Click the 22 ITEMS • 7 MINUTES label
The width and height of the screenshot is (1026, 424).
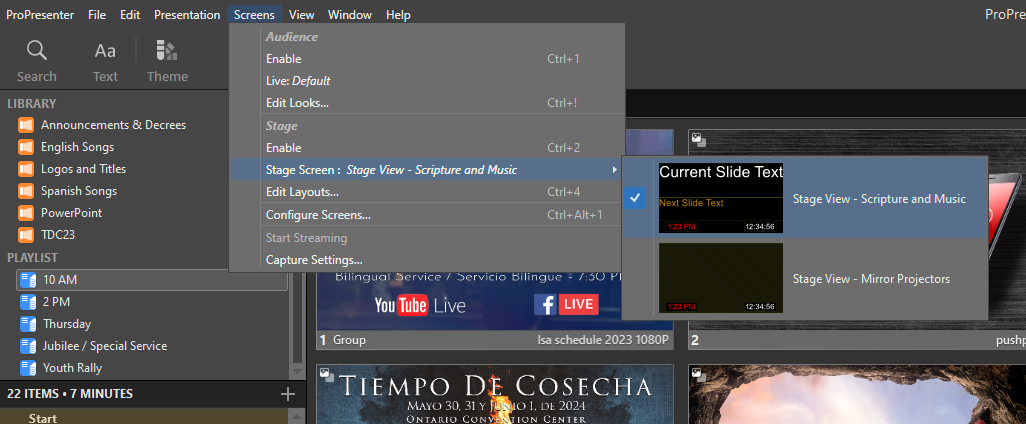point(69,394)
